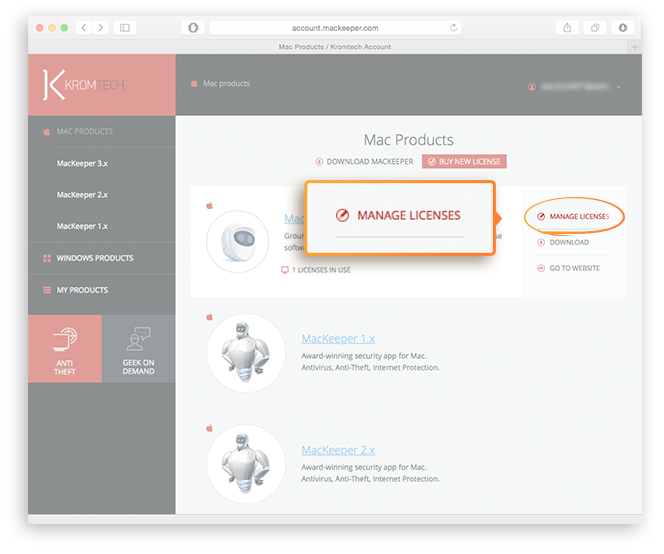Screen dimensions: 664x554
Task: Open the Anti Theft tile
Action: (65, 349)
